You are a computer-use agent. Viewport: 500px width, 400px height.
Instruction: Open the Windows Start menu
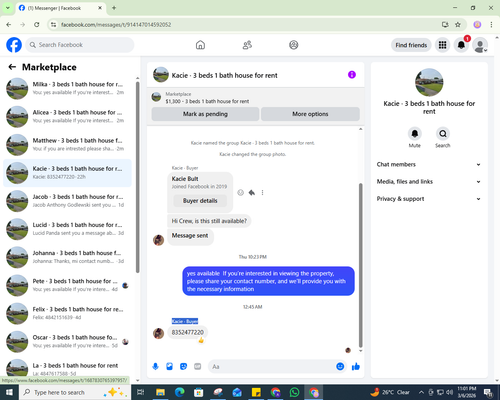pos(9,392)
